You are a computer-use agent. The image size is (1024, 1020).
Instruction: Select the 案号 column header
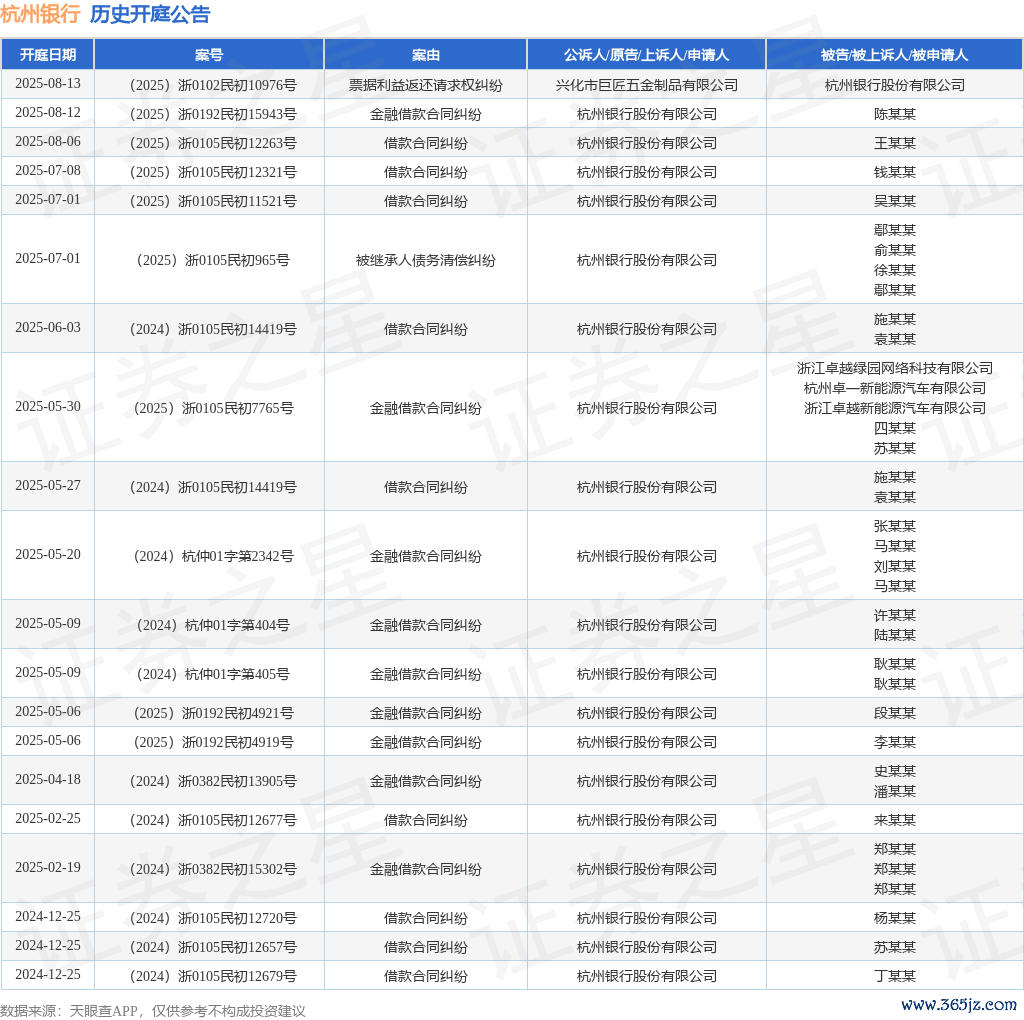(x=209, y=55)
